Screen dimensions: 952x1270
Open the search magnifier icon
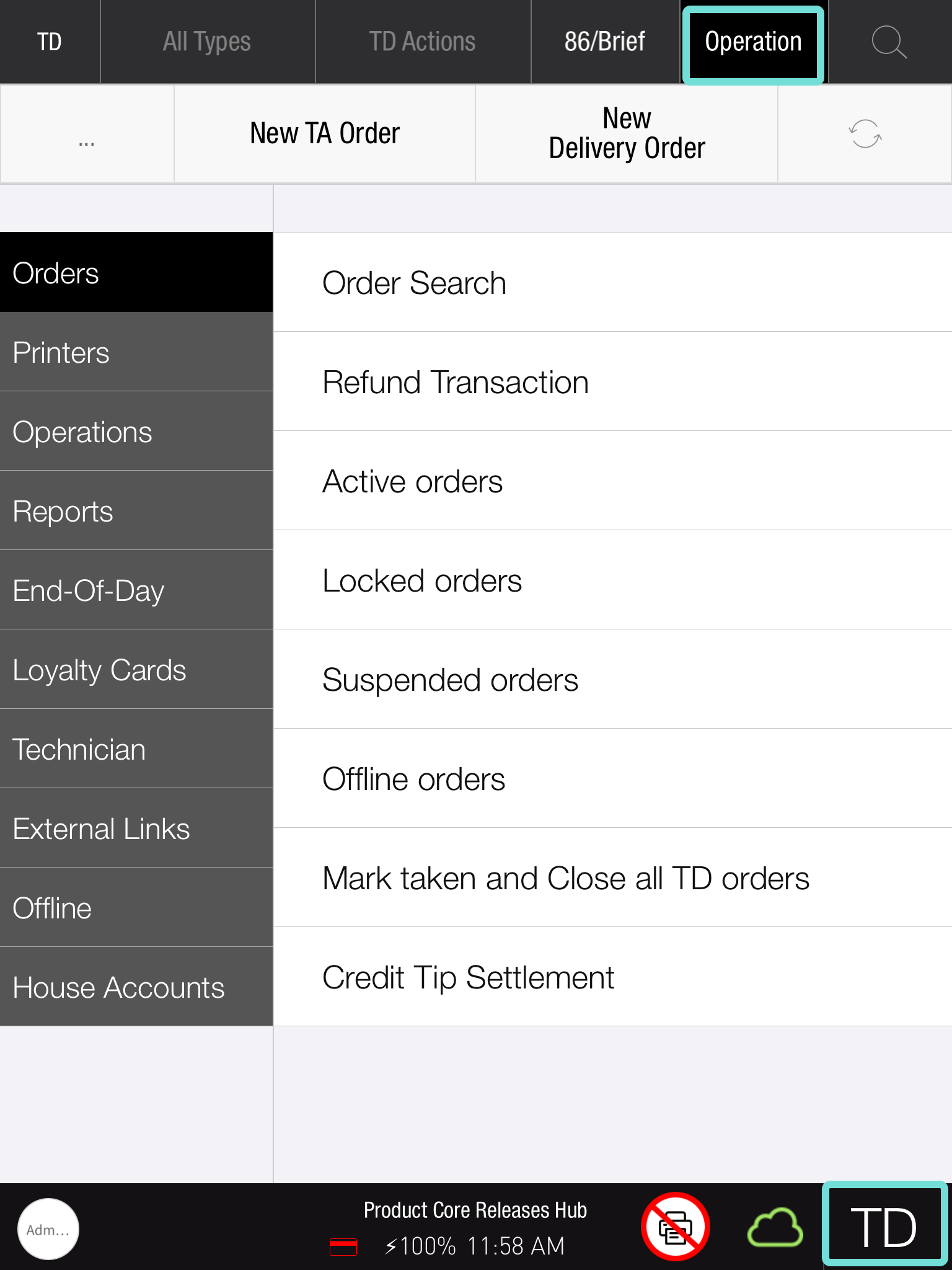click(x=889, y=42)
